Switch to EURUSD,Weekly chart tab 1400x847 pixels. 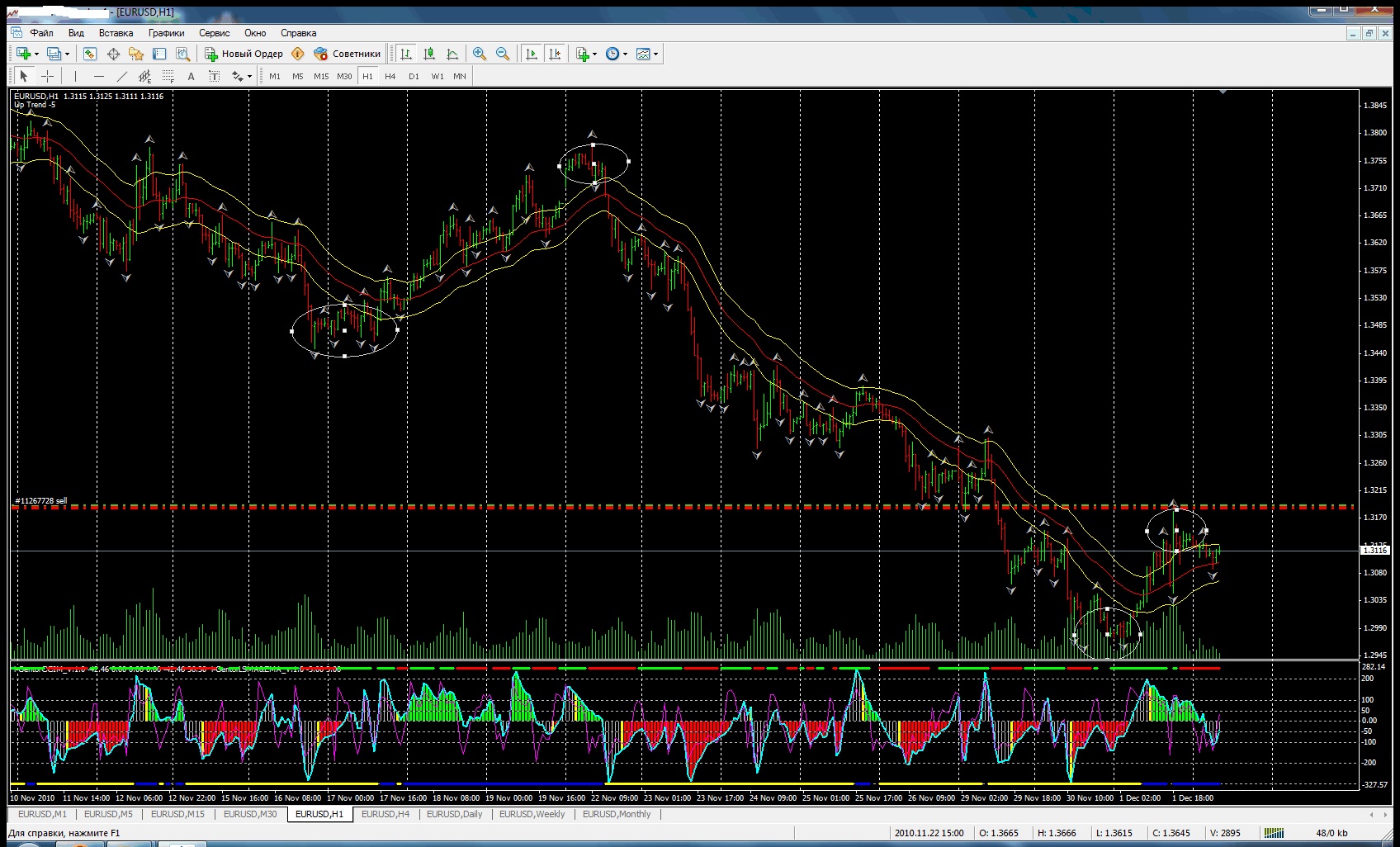(532, 814)
